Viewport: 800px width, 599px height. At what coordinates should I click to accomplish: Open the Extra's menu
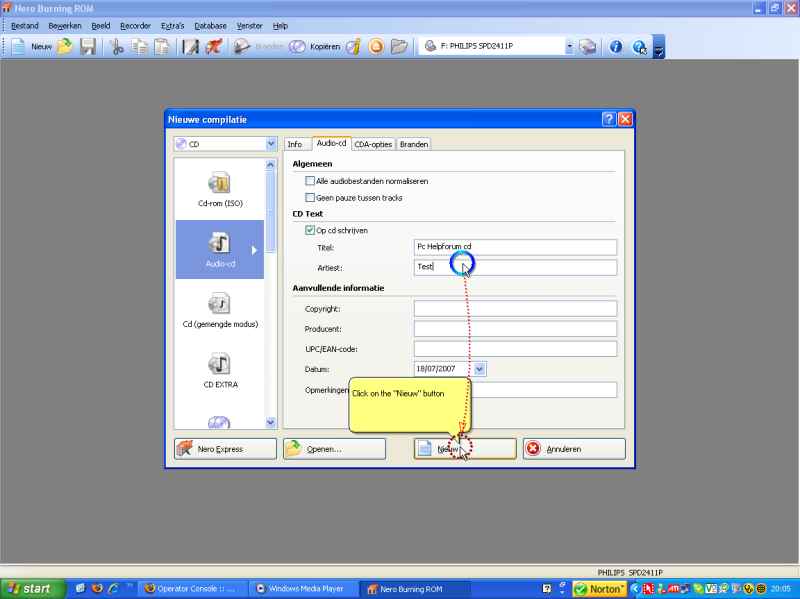pos(172,26)
